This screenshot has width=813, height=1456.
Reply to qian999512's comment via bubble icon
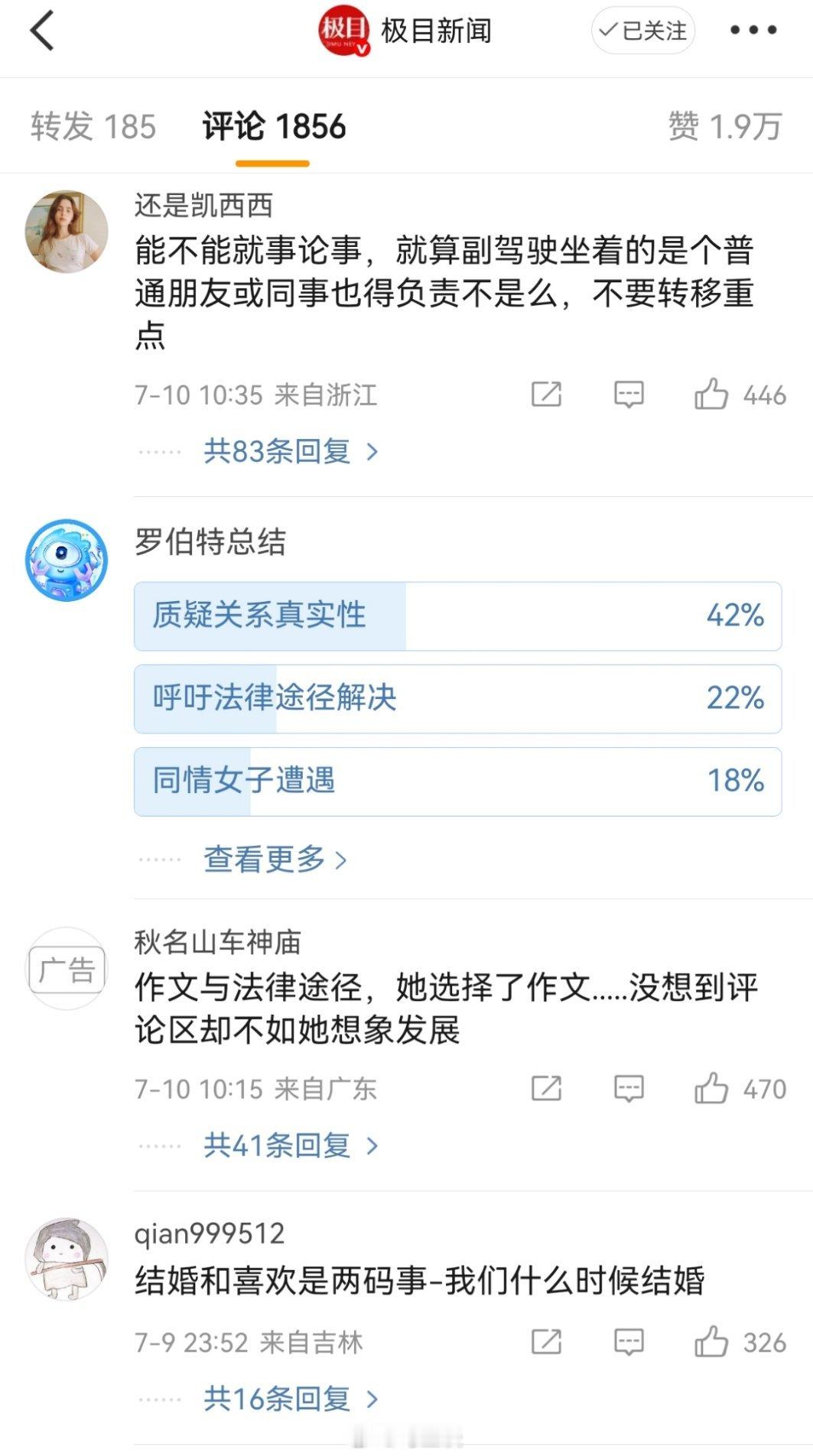(x=629, y=1342)
